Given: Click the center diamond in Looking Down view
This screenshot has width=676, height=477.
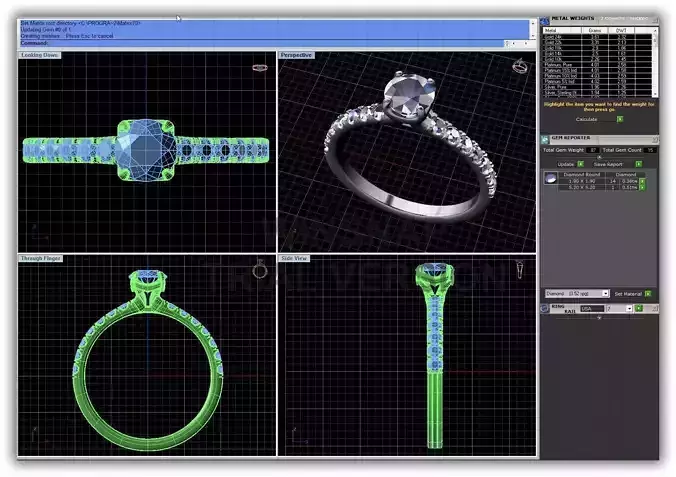Looking at the screenshot, I should (x=146, y=150).
